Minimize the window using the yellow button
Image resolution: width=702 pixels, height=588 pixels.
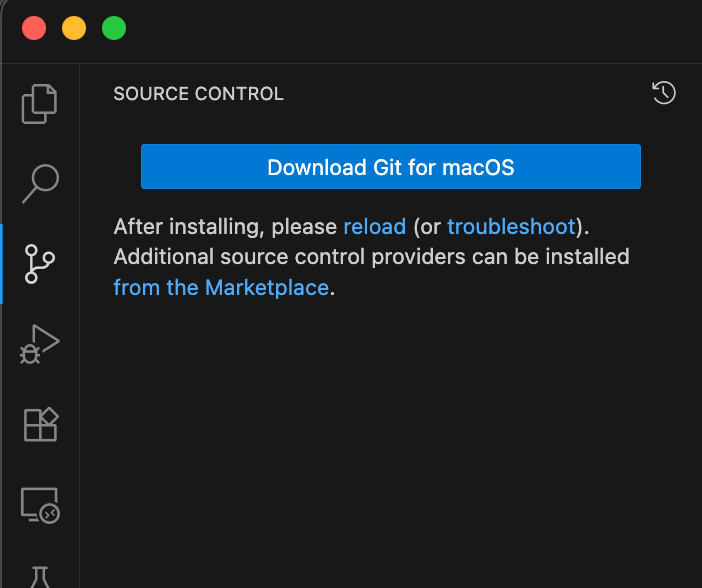pyautogui.click(x=74, y=28)
